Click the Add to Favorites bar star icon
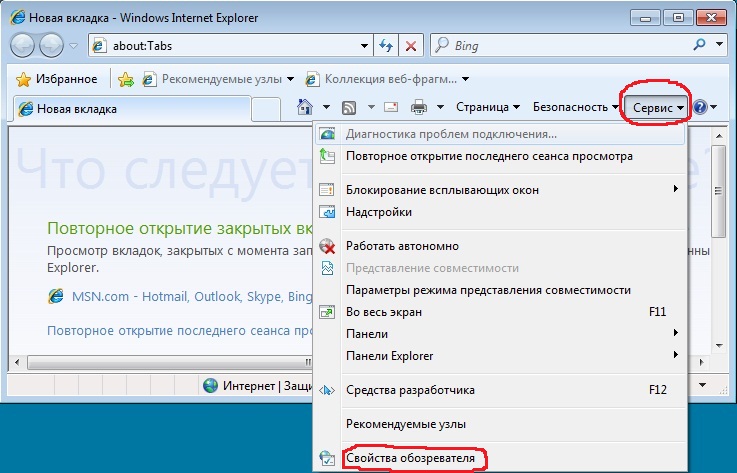The height and width of the screenshot is (473, 737). coord(126,79)
